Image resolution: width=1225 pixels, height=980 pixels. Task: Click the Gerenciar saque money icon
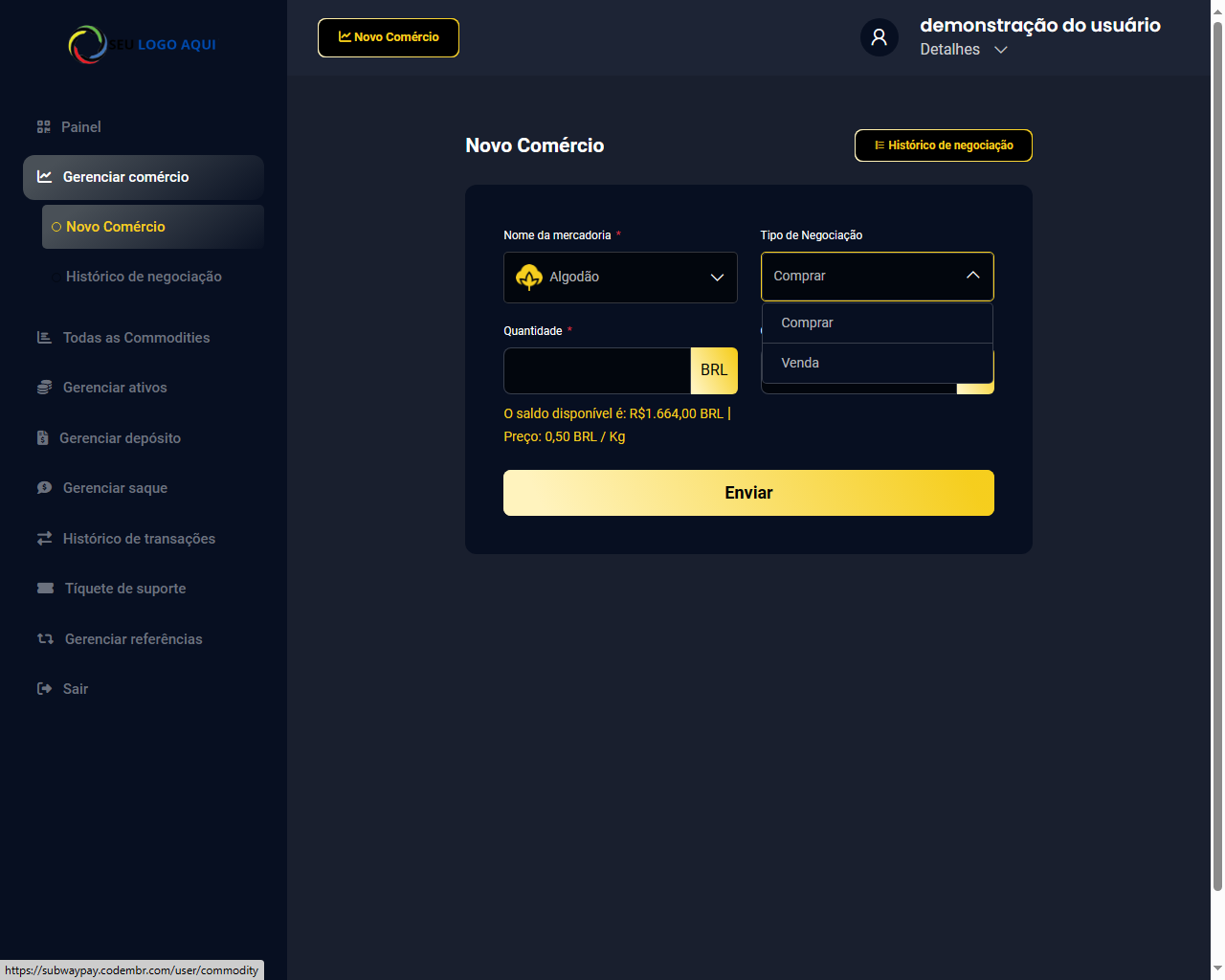[44, 488]
